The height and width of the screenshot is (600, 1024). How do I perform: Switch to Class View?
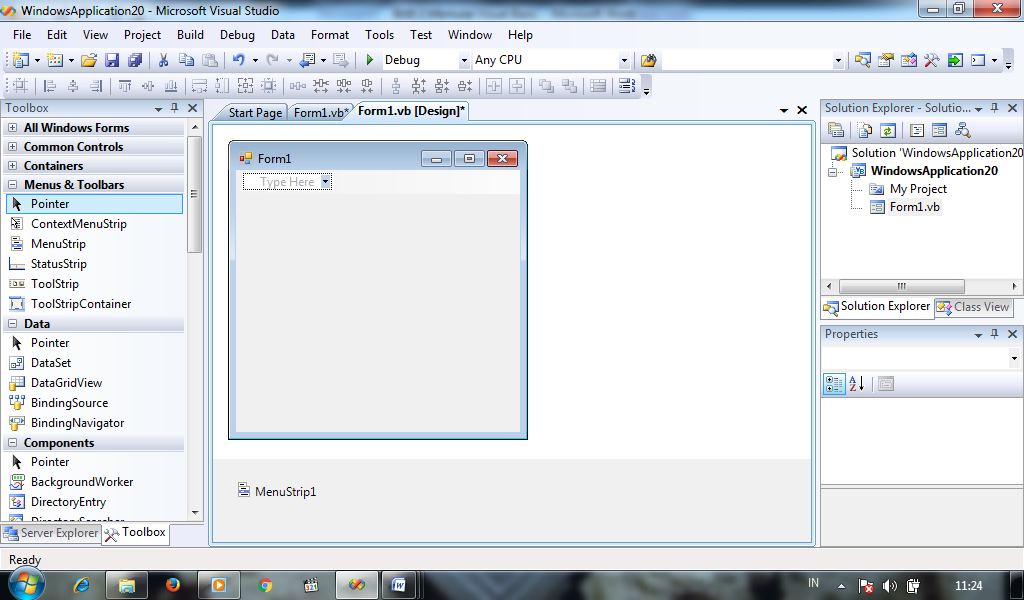click(973, 306)
